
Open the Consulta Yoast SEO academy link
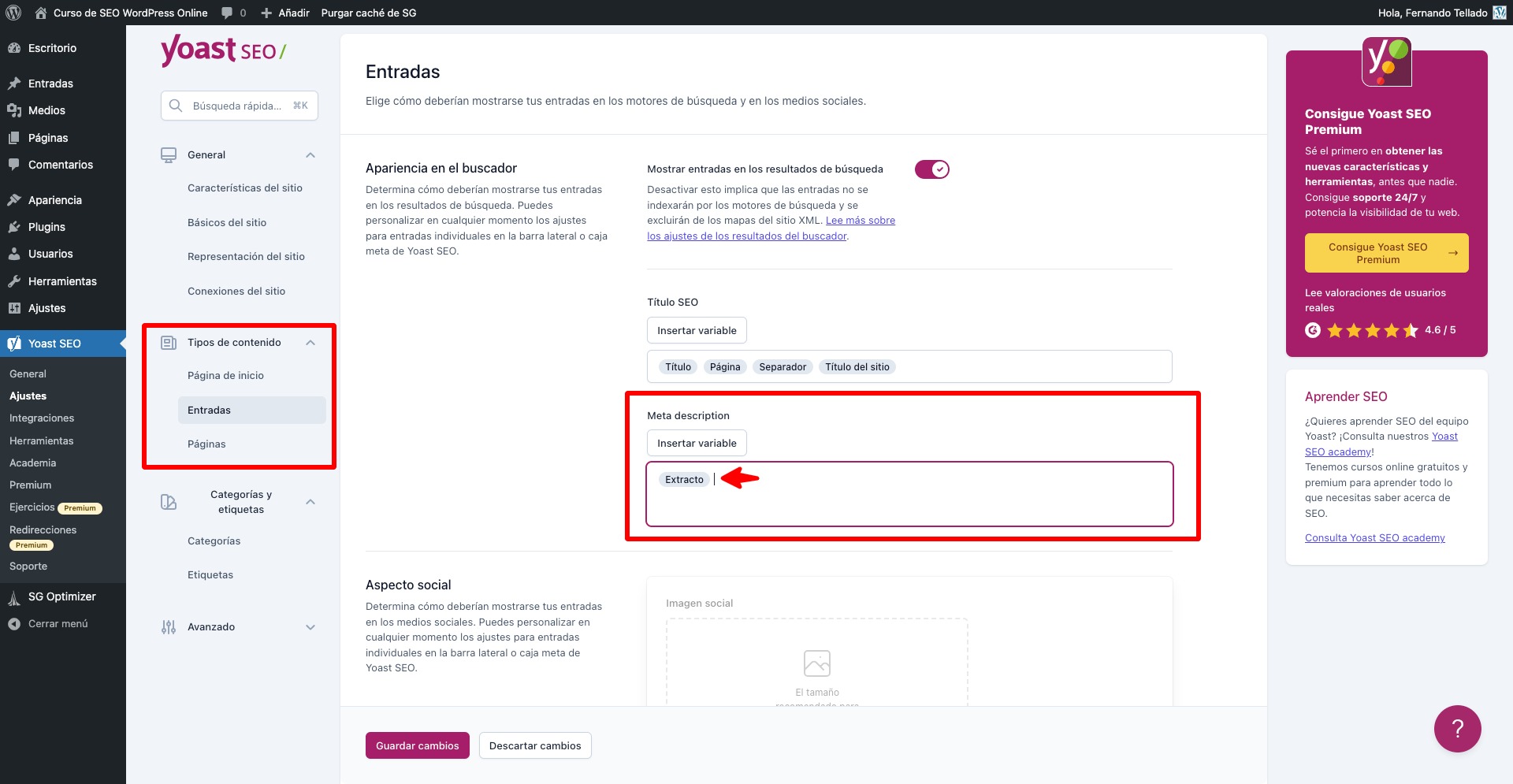coord(1374,537)
